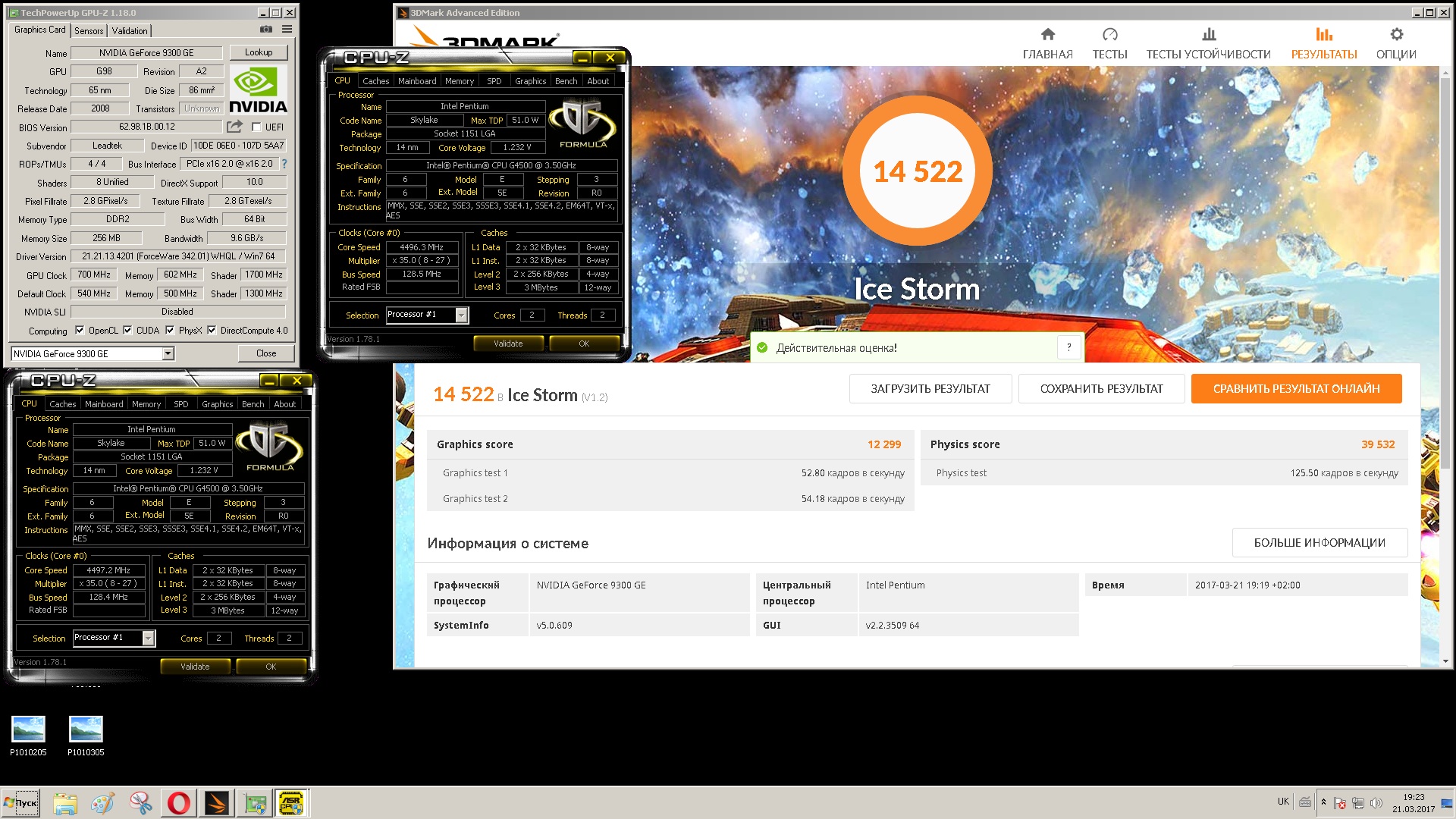Click the Bus Interface question mark in GPU-Z
The height and width of the screenshot is (819, 1456).
pos(284,164)
